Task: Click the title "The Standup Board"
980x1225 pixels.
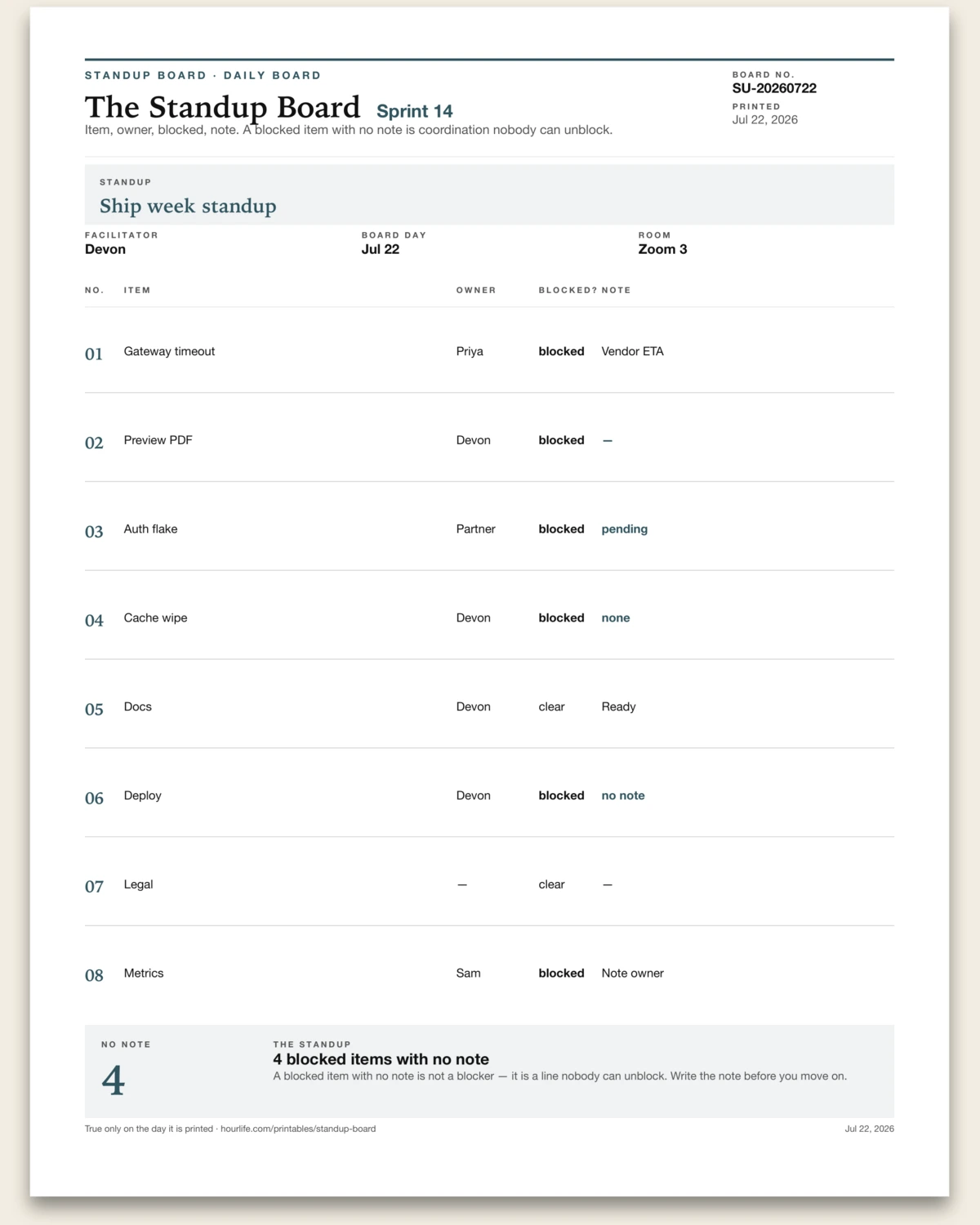Action: [x=222, y=108]
